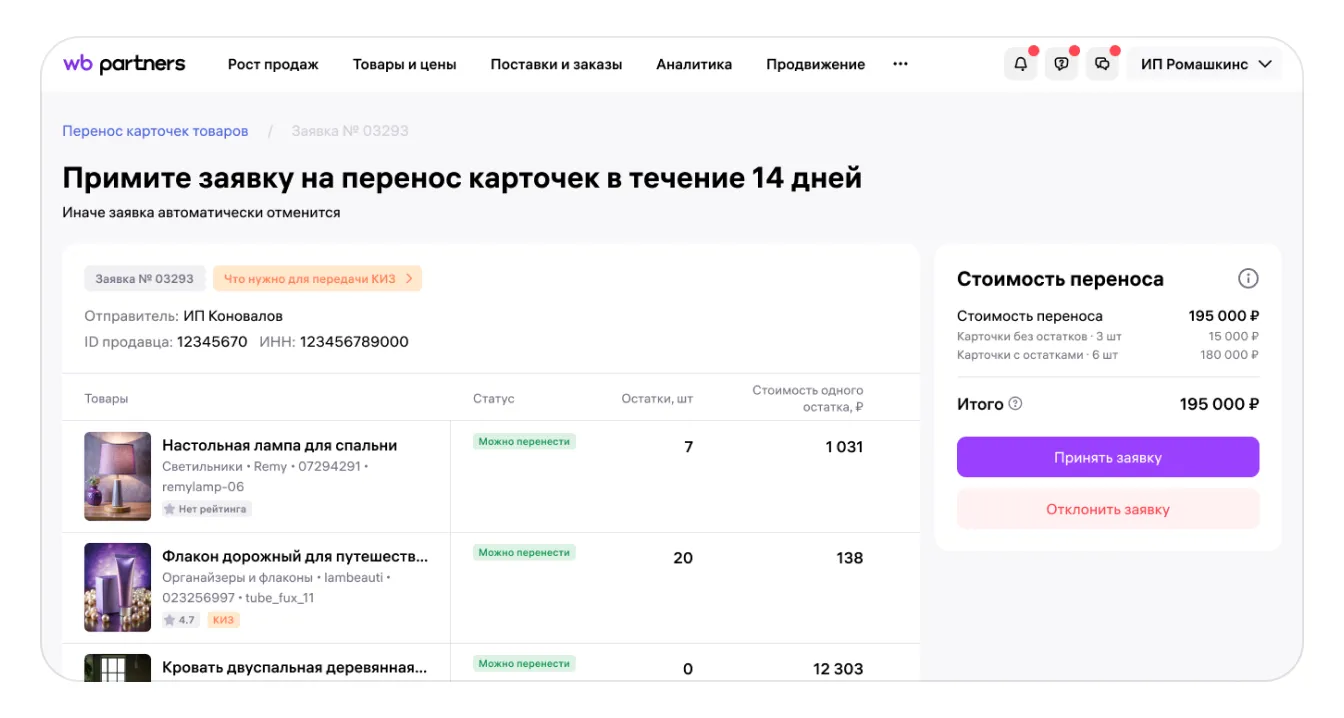Click the Статус column header

(494, 398)
